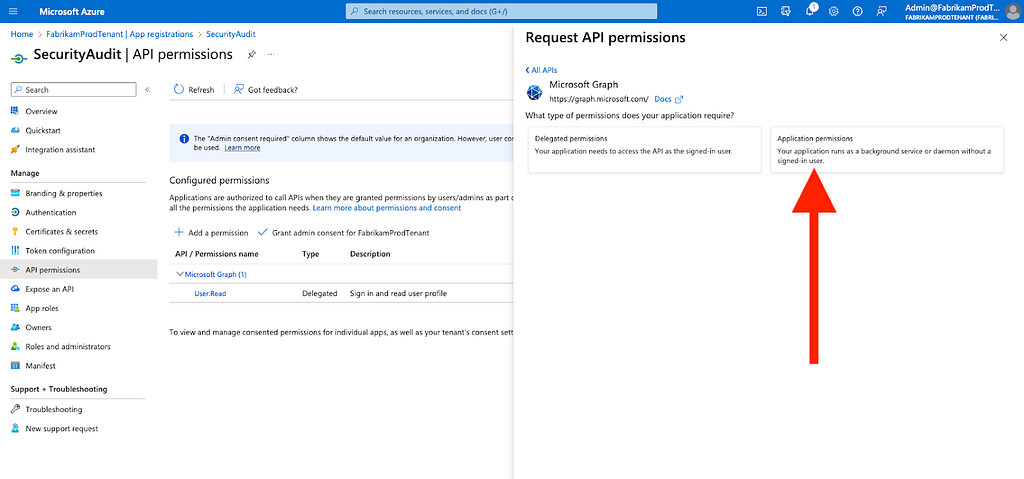This screenshot has height=479, width=1024.
Task: Focus the sidebar Search field
Action: coord(73,90)
